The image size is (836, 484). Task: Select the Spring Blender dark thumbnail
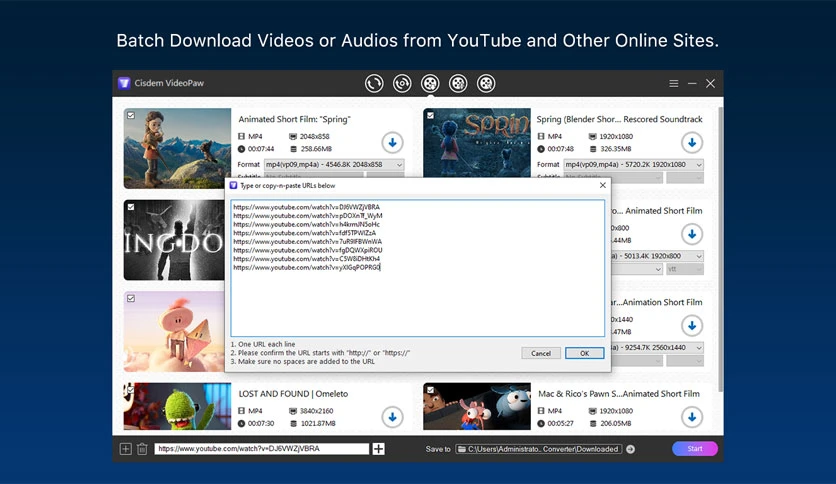(x=477, y=143)
